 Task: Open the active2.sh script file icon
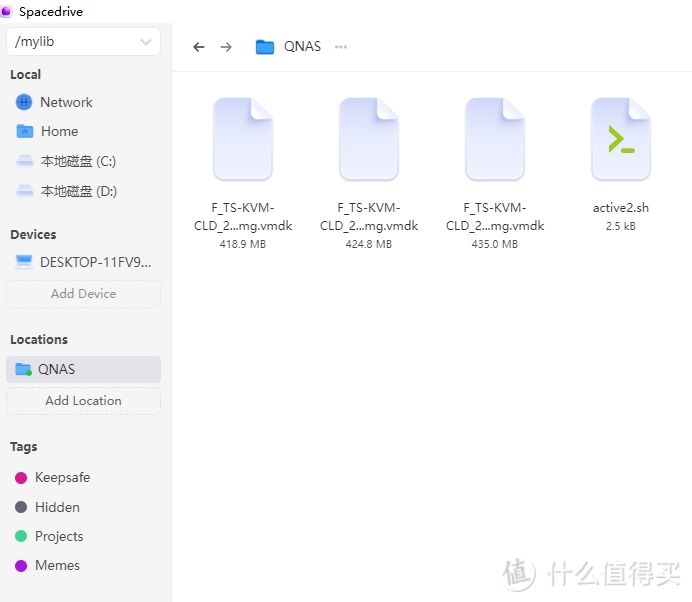click(x=620, y=140)
